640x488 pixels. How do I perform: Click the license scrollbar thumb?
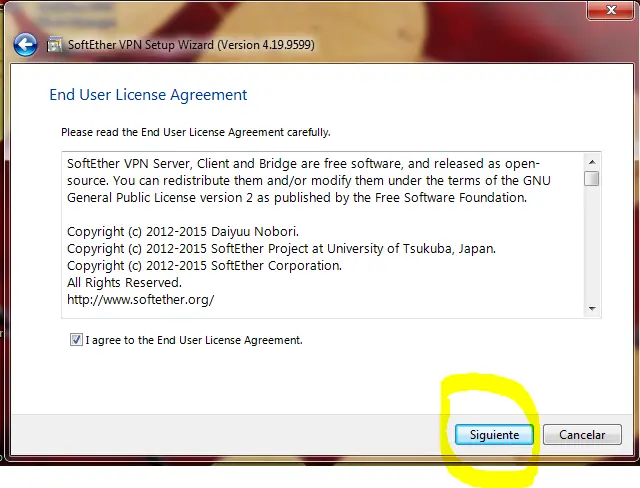(591, 179)
